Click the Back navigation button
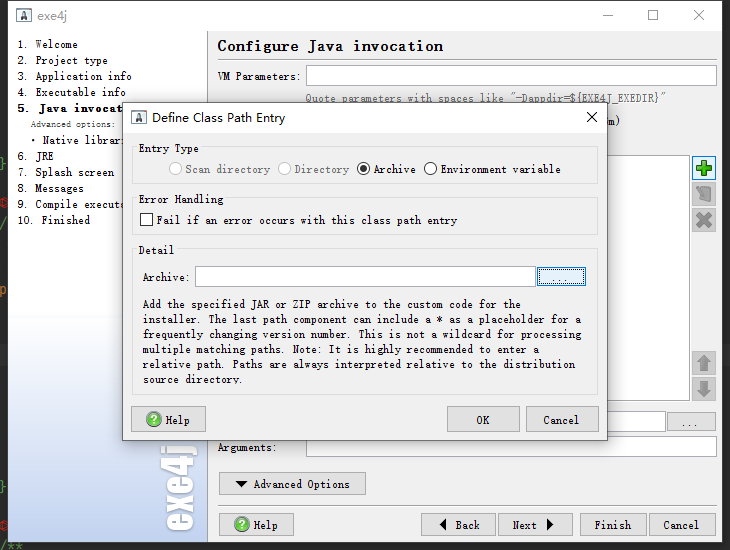The image size is (730, 550). (458, 525)
